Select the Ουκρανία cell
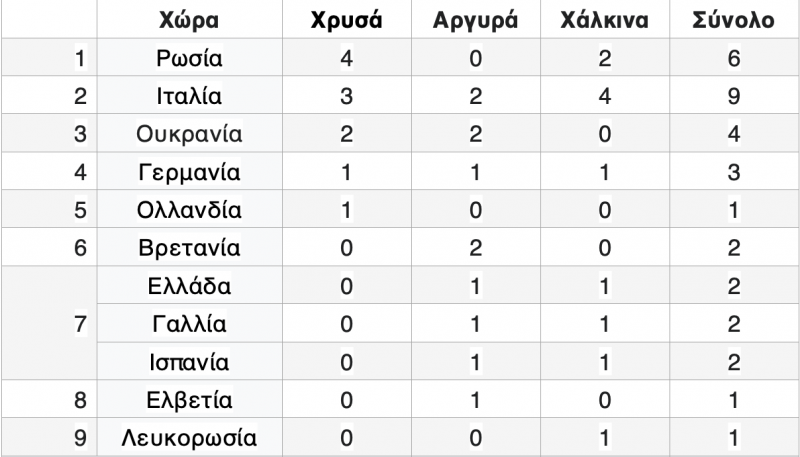Viewport: 800px width, 457px height. point(189,135)
